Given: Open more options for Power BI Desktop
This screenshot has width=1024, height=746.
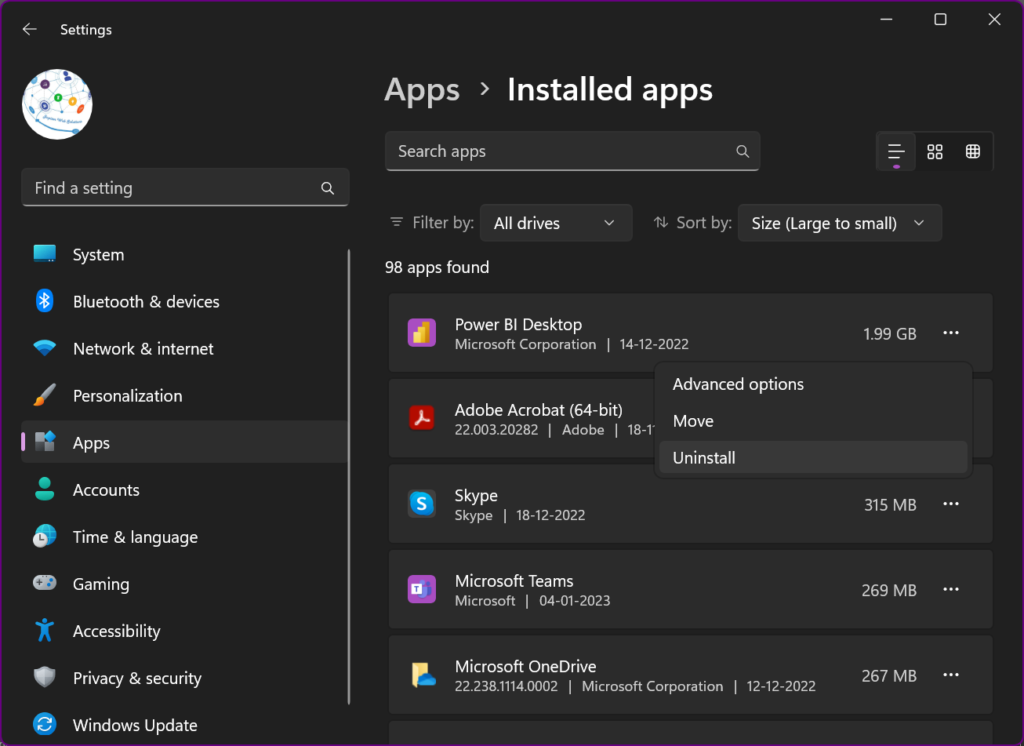Looking at the screenshot, I should [x=951, y=333].
